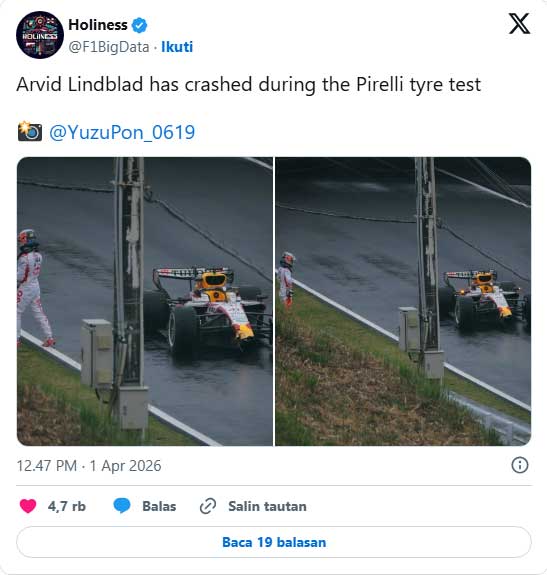
Task: Open the right trackside photo
Action: [x=403, y=301]
